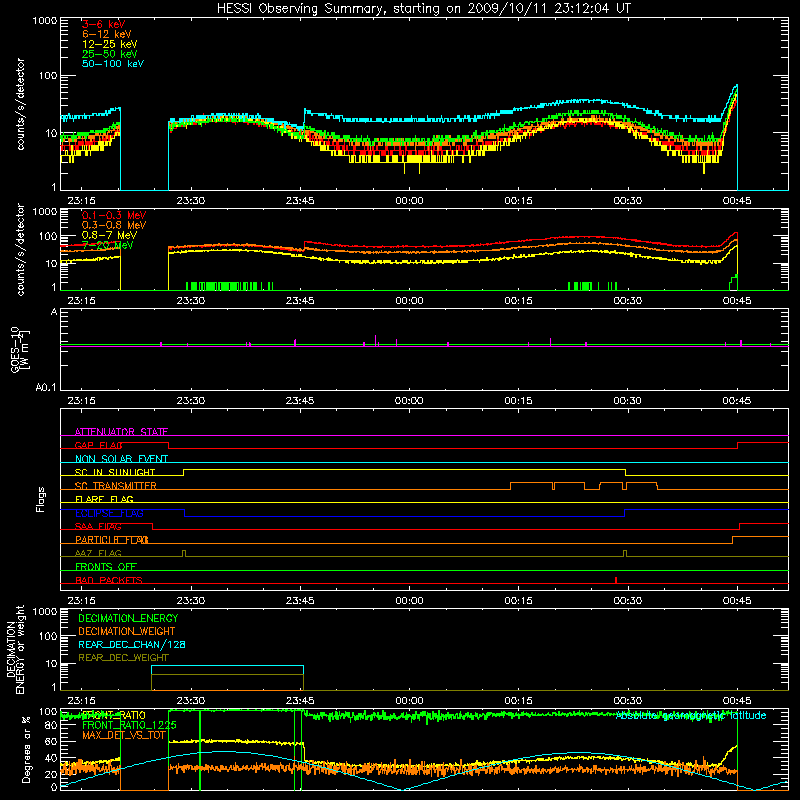Select the 50-100 keV legend label

113,64
